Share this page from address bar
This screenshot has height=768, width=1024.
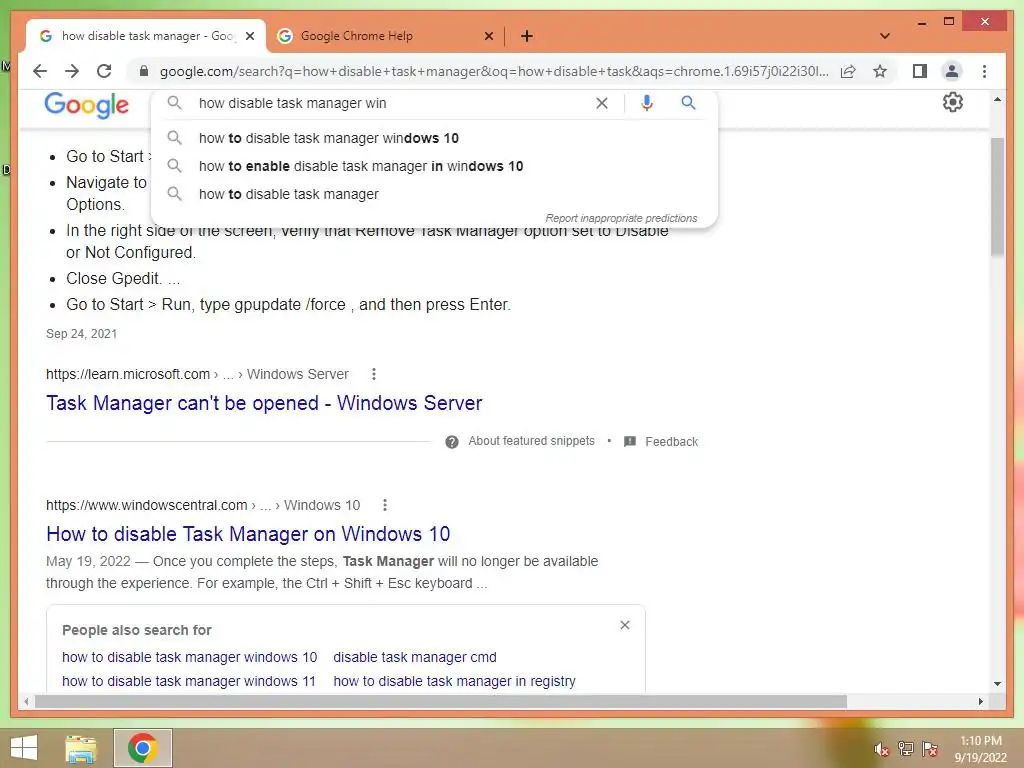pos(848,71)
